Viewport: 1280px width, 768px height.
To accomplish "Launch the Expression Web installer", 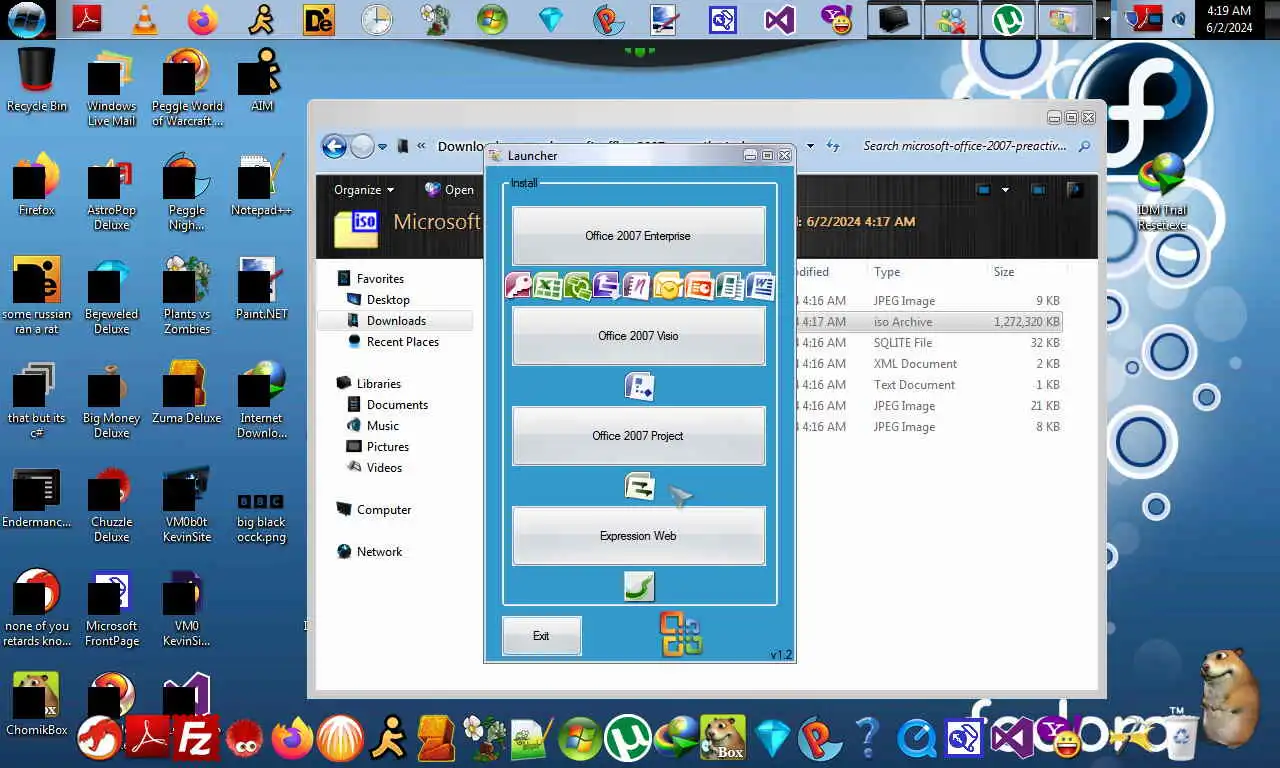I will [638, 536].
